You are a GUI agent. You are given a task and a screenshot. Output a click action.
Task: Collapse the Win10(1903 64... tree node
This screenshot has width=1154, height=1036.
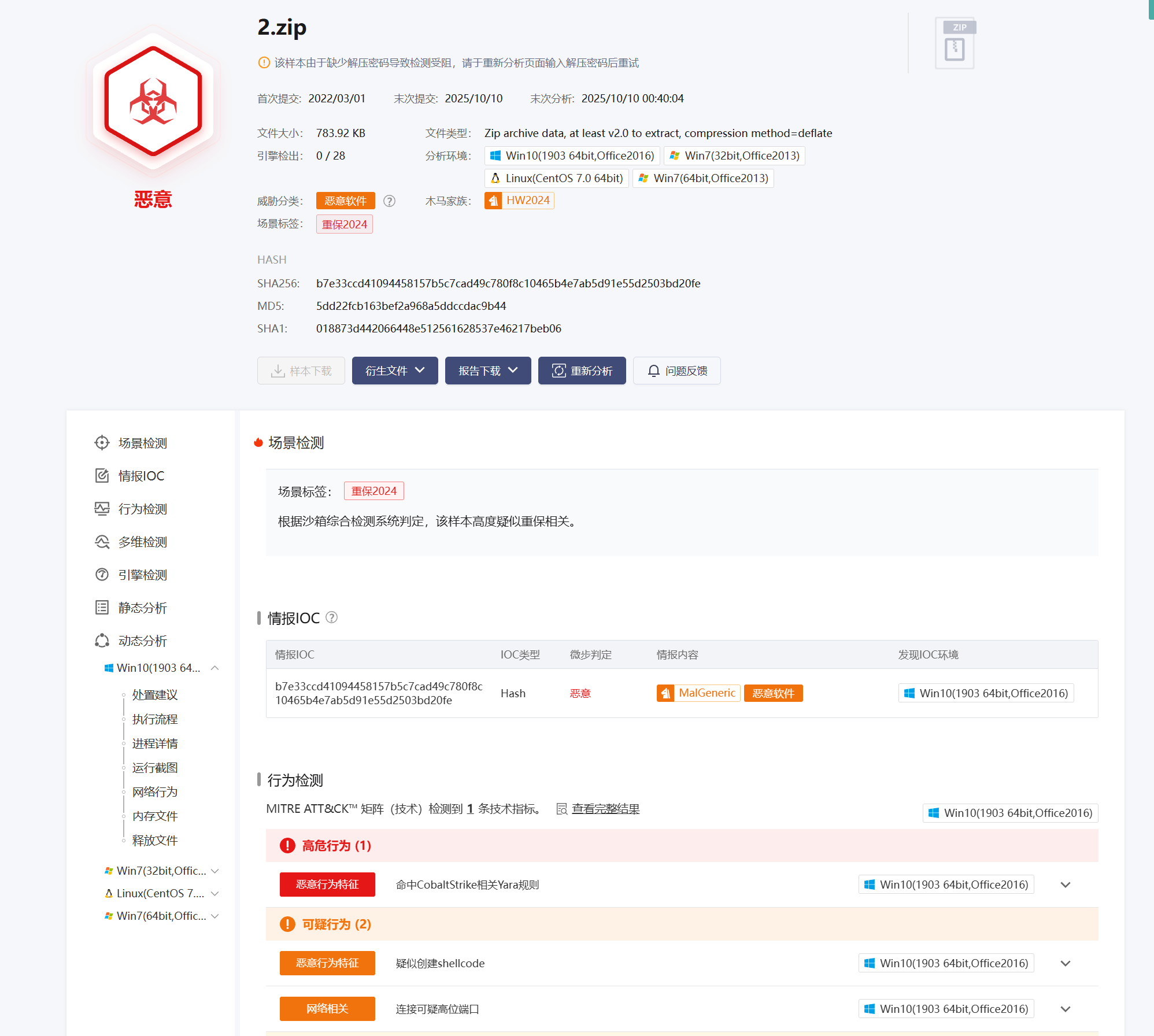(215, 668)
